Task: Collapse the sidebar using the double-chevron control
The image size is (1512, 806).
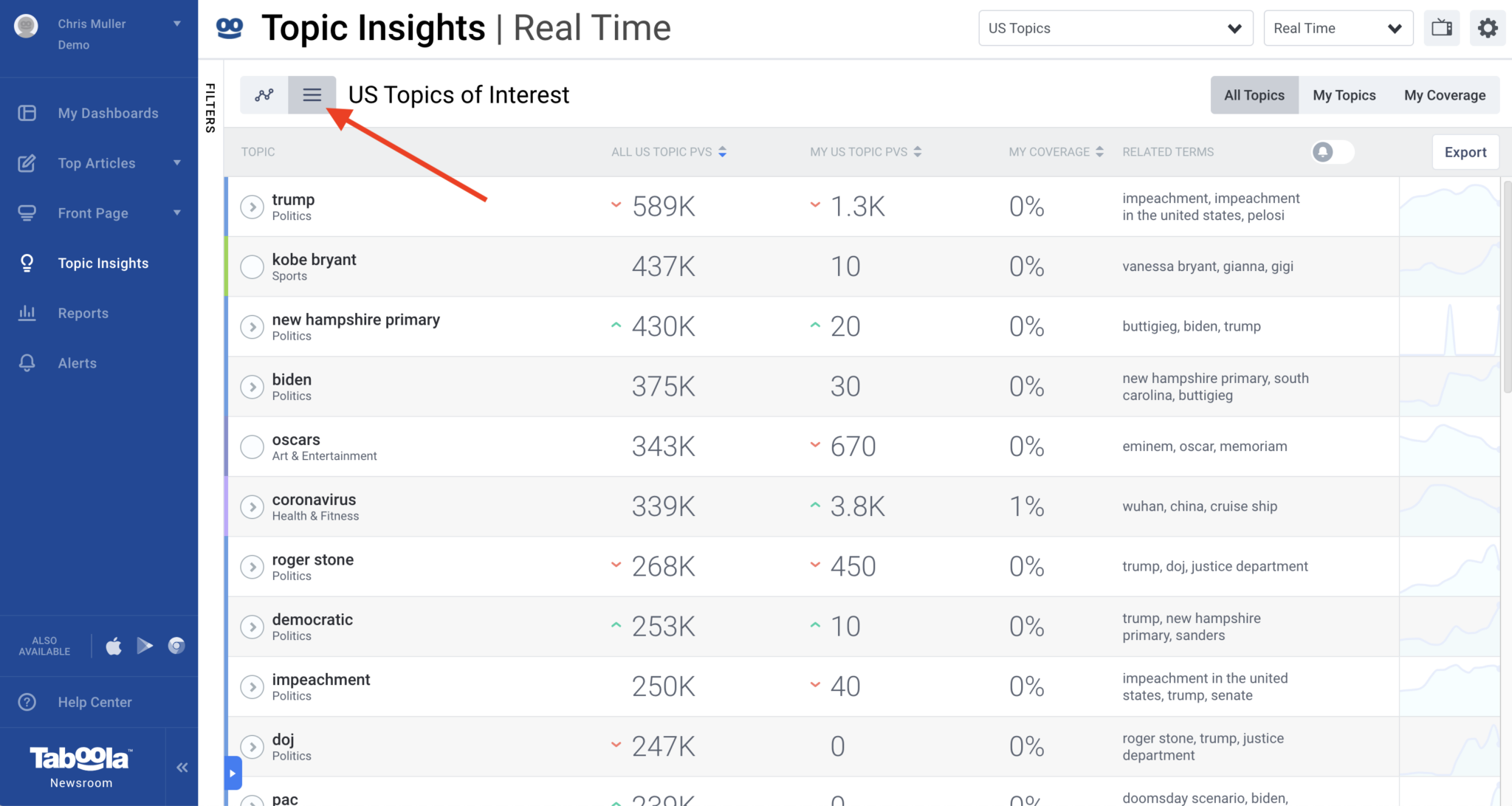Action: click(182, 767)
